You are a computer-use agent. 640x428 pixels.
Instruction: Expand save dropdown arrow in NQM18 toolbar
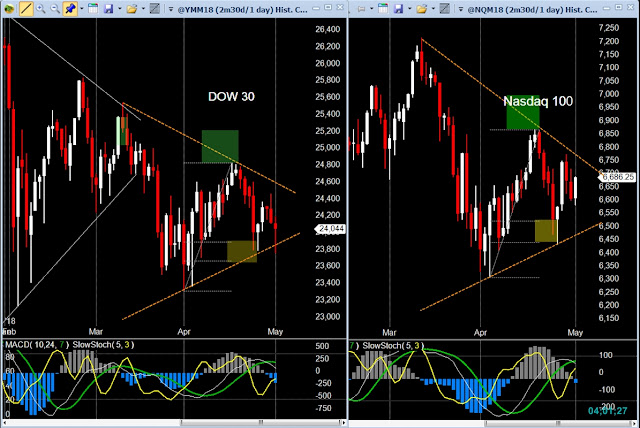coord(409,9)
